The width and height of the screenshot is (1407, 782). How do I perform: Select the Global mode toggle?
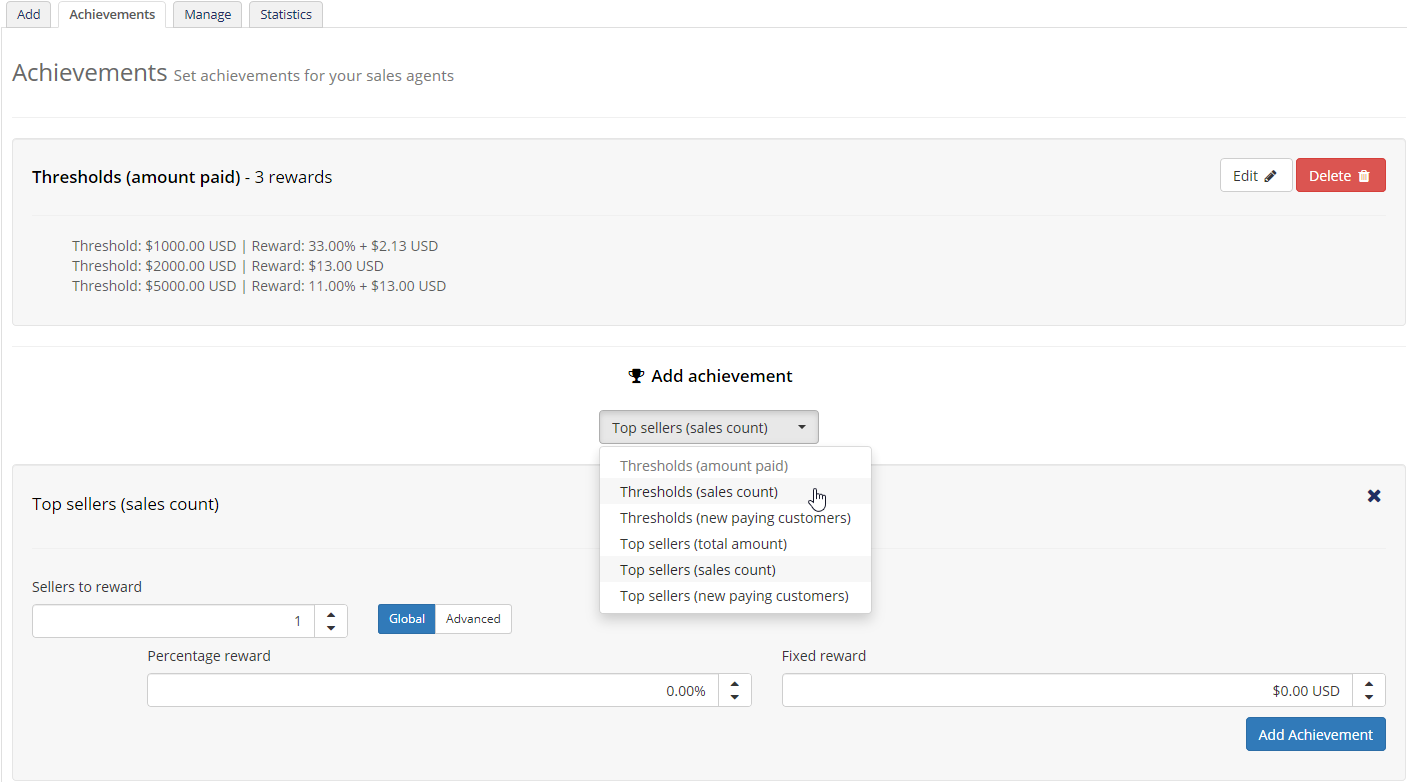pyautogui.click(x=406, y=619)
